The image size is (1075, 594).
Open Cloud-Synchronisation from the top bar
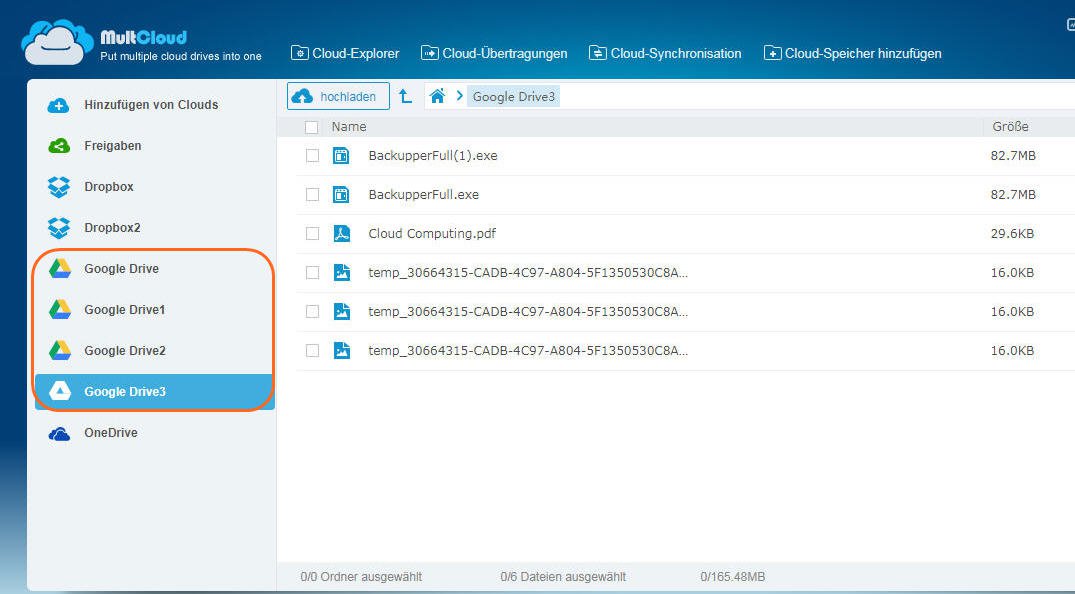(665, 53)
